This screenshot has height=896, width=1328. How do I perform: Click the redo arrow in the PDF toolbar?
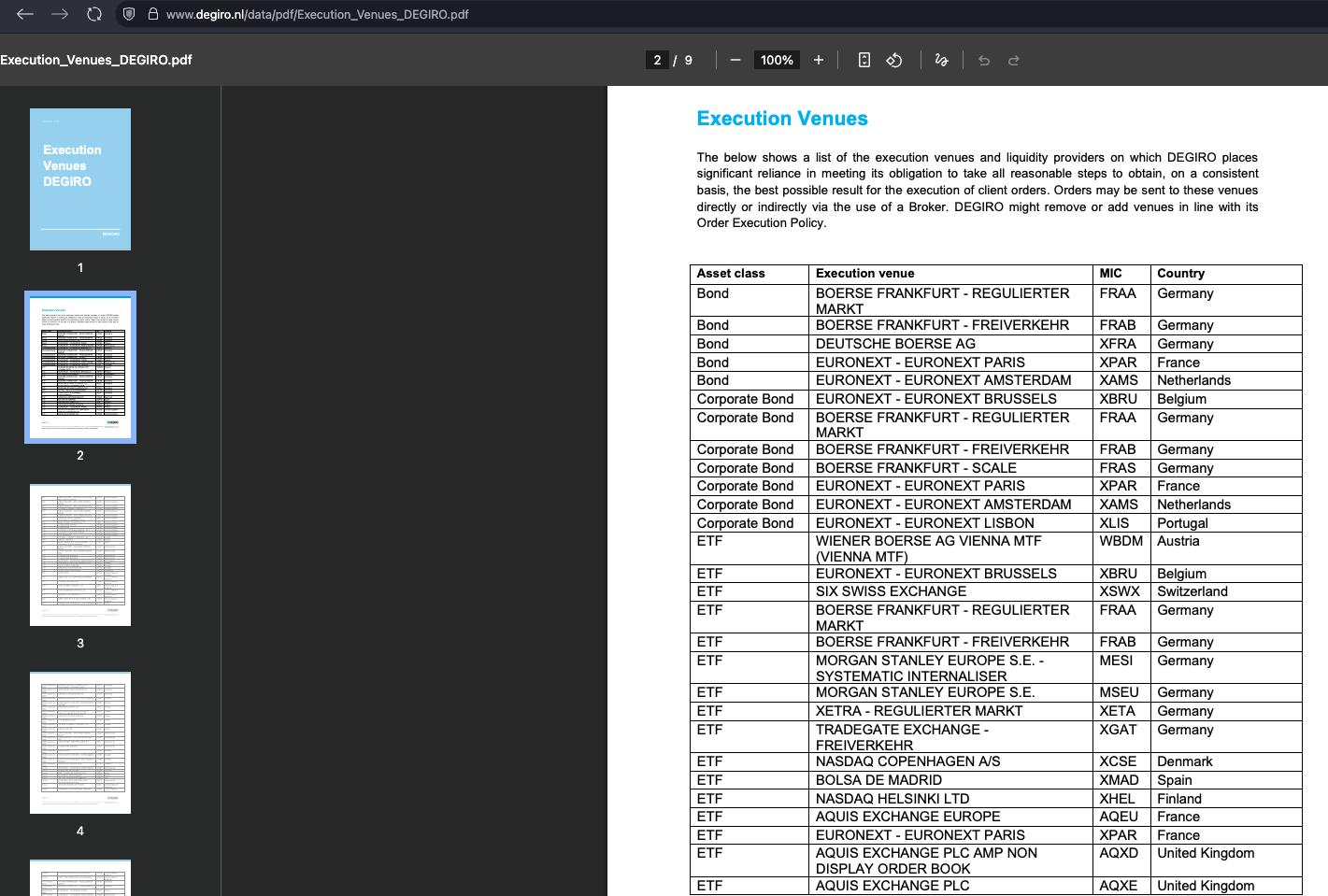1014,60
